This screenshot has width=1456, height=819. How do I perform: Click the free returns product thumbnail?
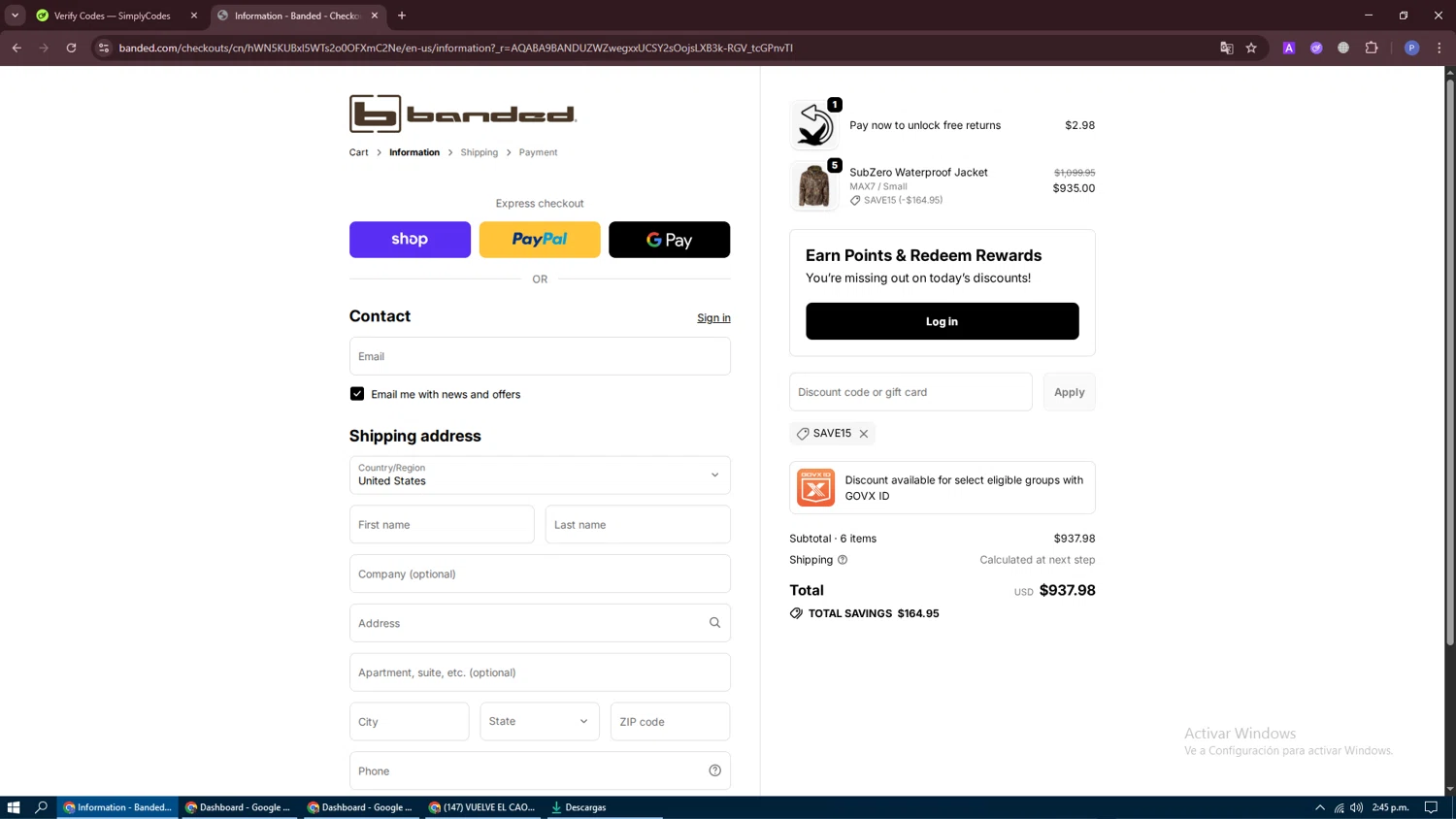coord(813,125)
